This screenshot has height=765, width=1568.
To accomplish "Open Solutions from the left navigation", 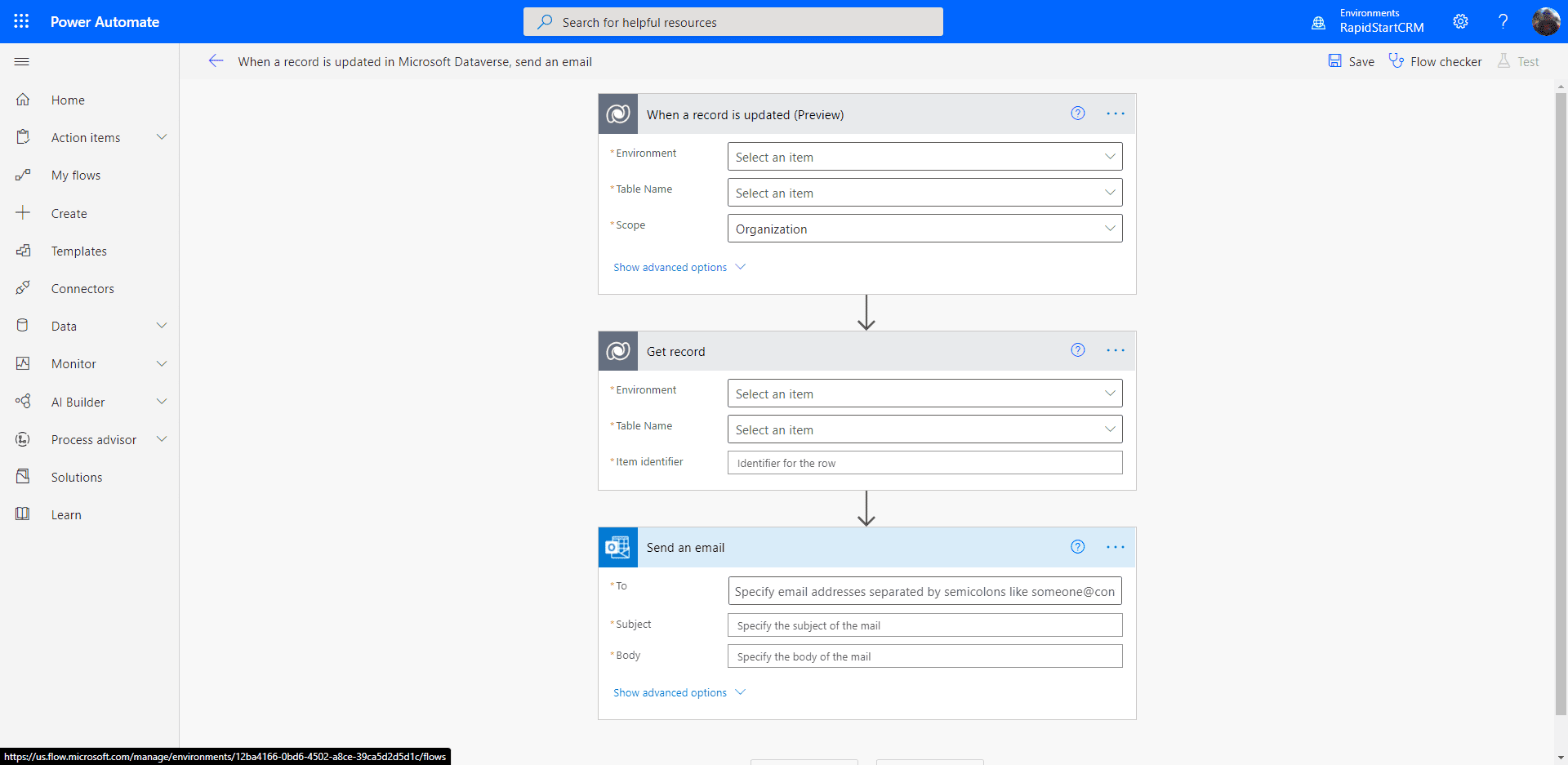I will 77,477.
